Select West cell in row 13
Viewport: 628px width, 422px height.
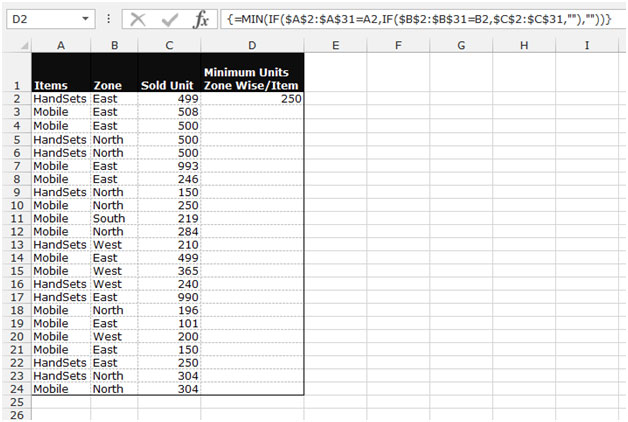pos(115,245)
